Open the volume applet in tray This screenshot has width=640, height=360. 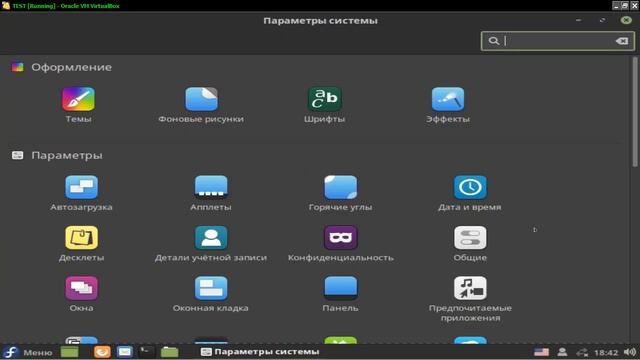coord(630,352)
